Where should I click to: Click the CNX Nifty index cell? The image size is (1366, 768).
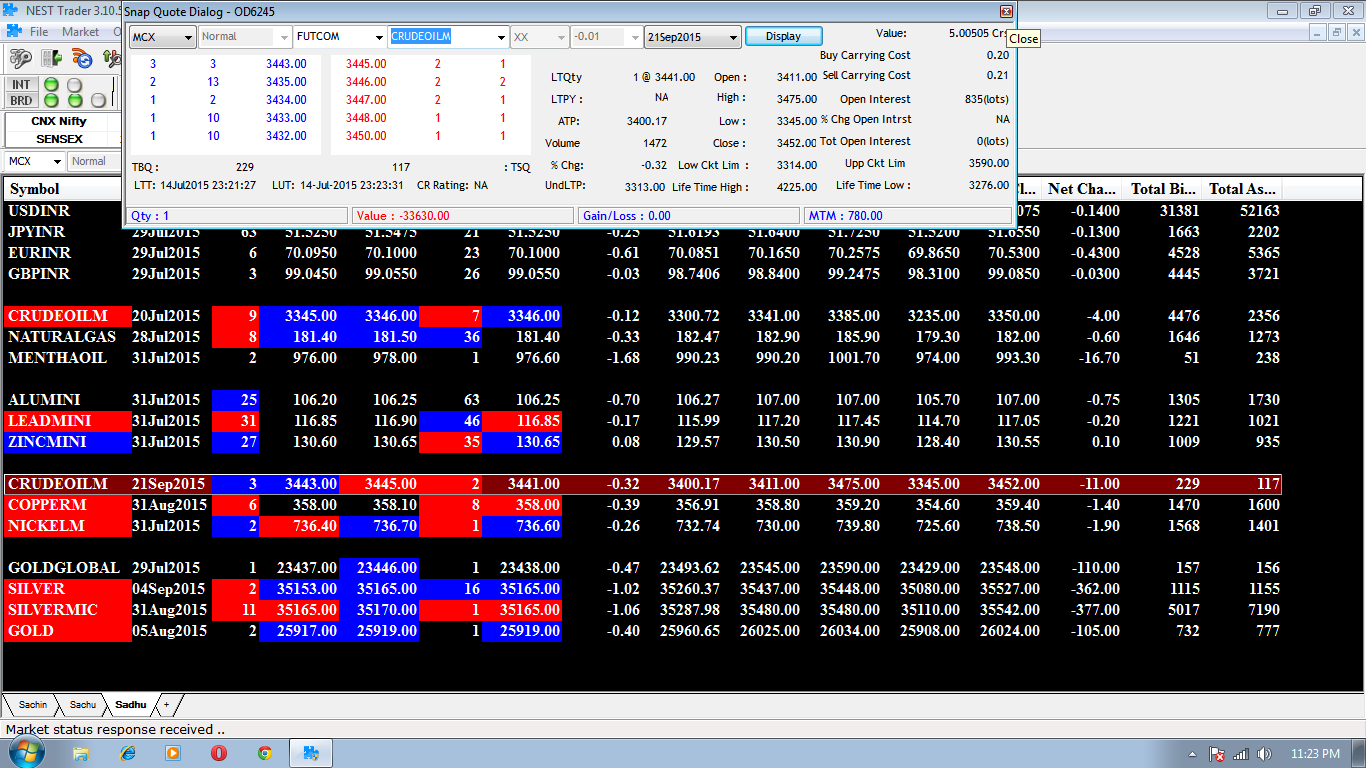[59, 121]
